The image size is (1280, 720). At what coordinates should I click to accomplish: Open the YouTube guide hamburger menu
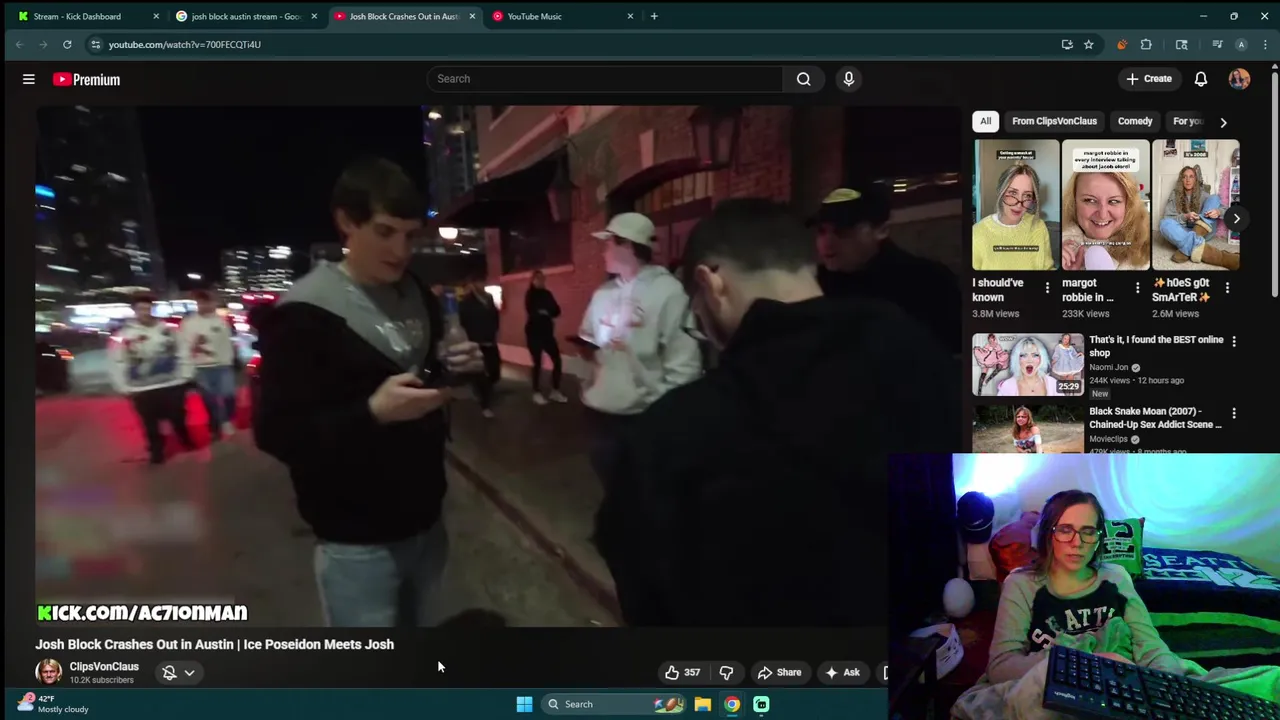pos(29,79)
